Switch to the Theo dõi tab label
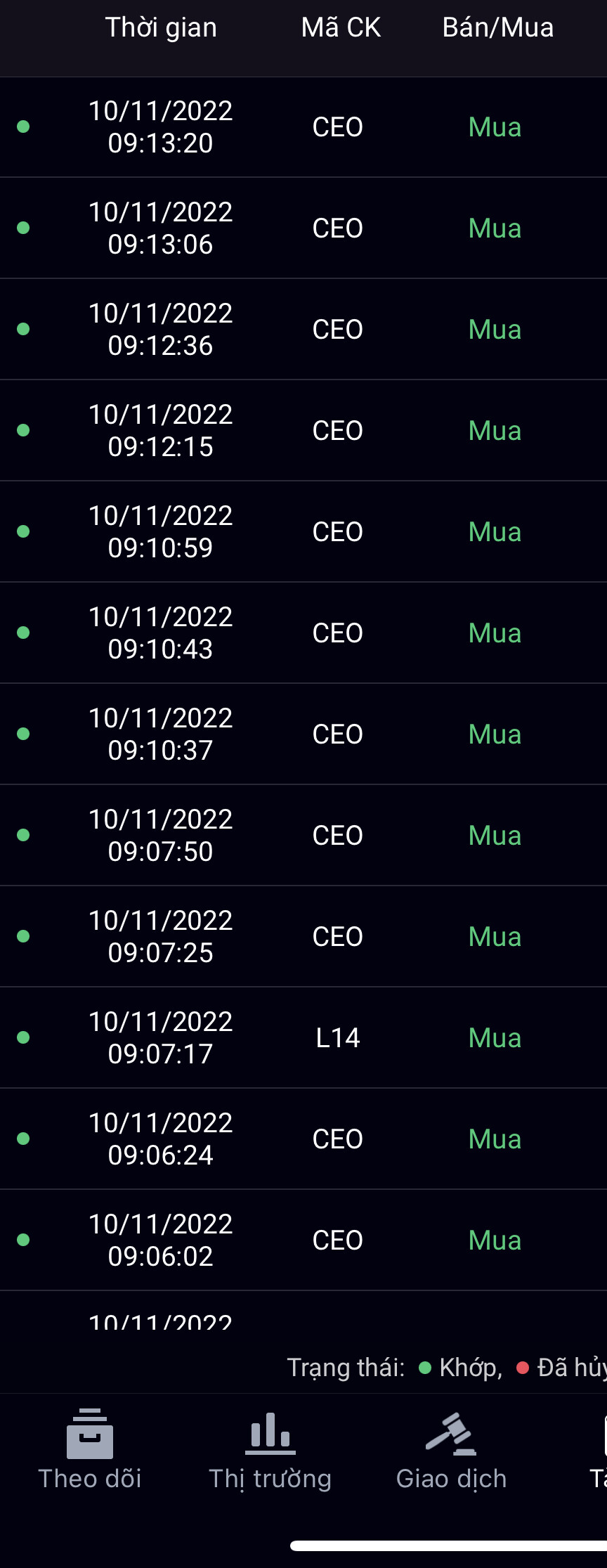The image size is (607, 1568). (90, 1479)
